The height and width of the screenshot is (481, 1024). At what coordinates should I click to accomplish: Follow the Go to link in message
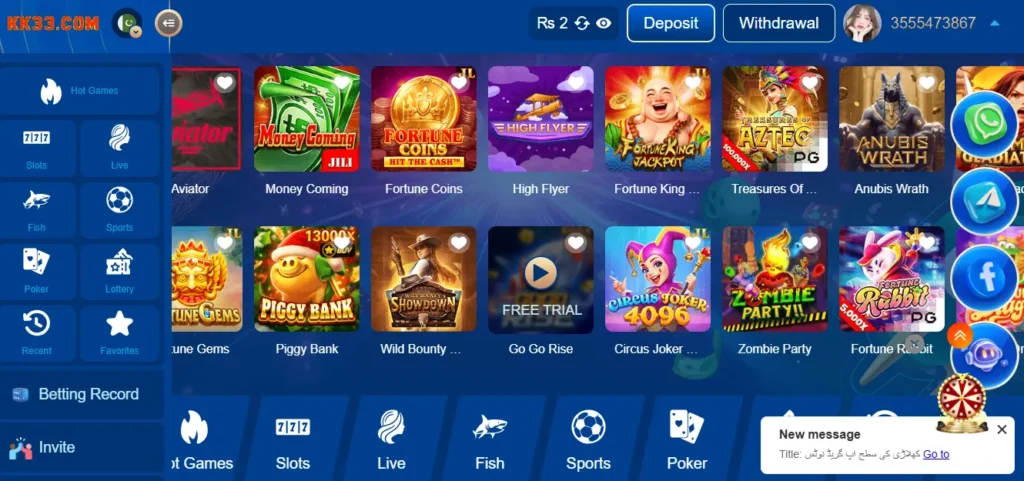(x=936, y=454)
